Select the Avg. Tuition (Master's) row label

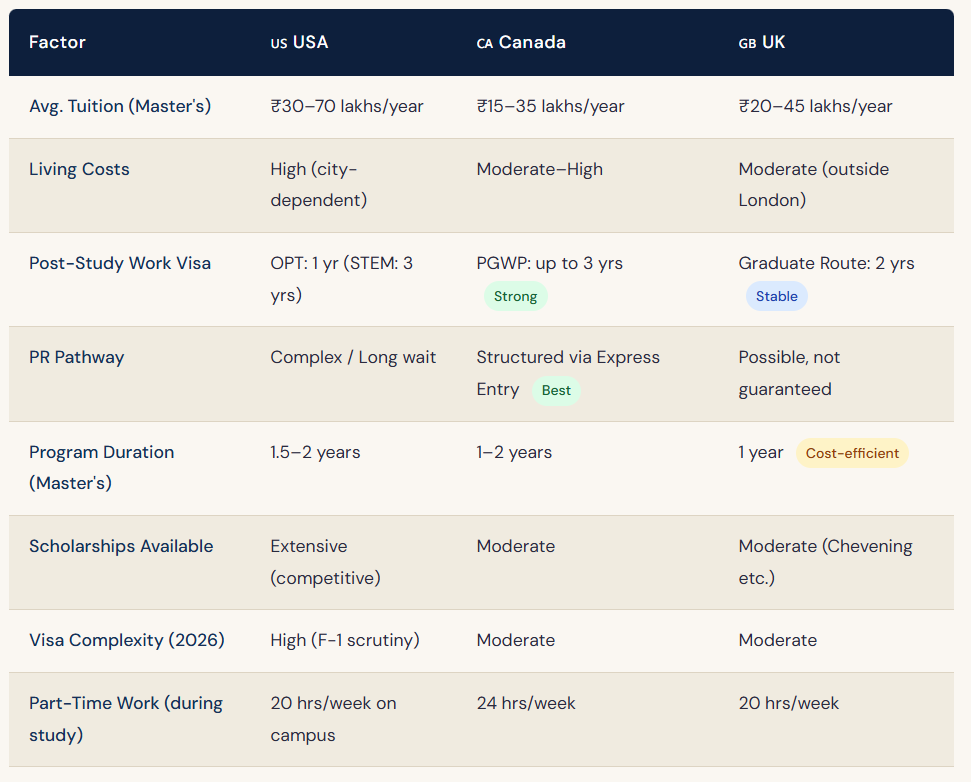coord(120,106)
